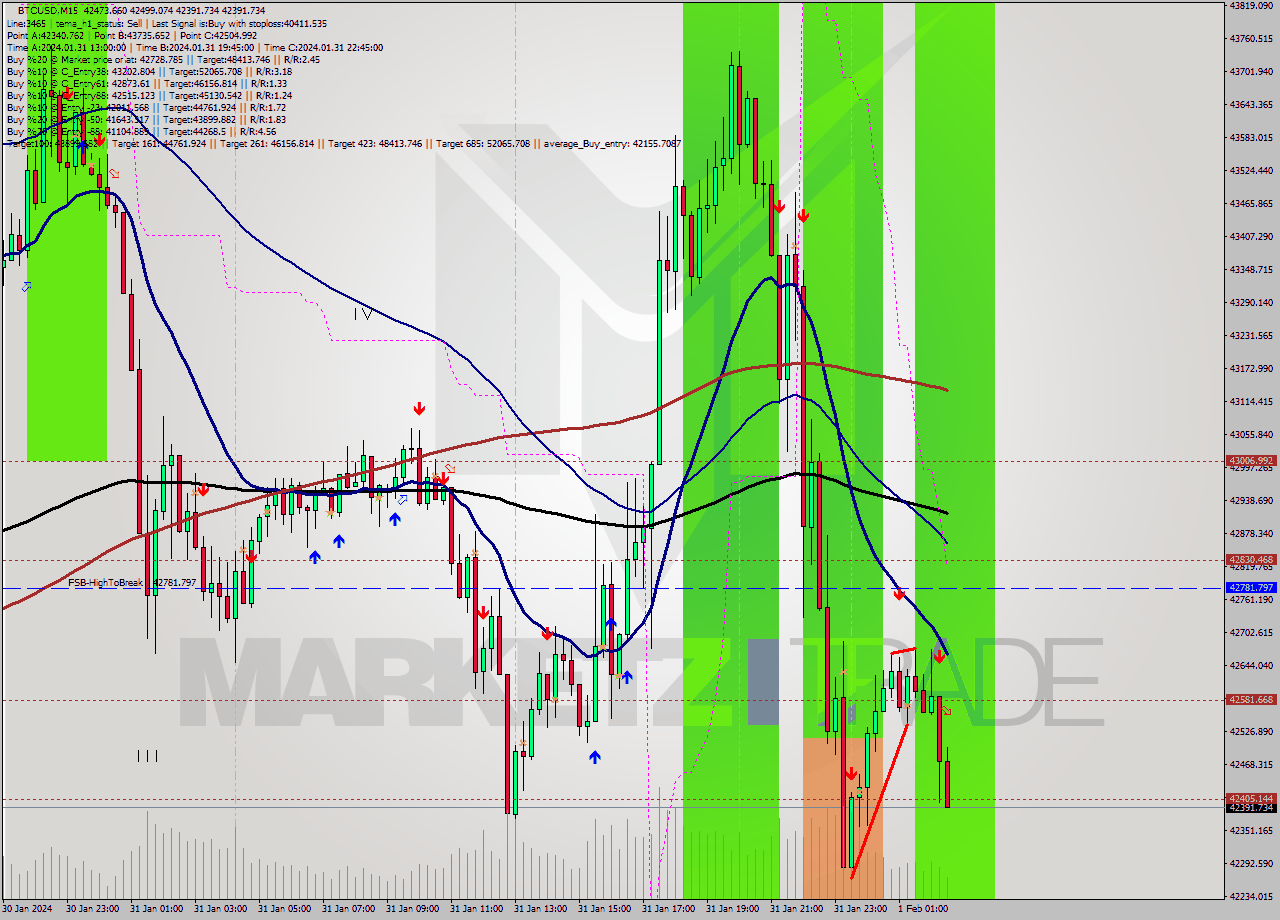Click the '30 Jan 23:00' time label
Screen dimensions: 1280x920
94,909
